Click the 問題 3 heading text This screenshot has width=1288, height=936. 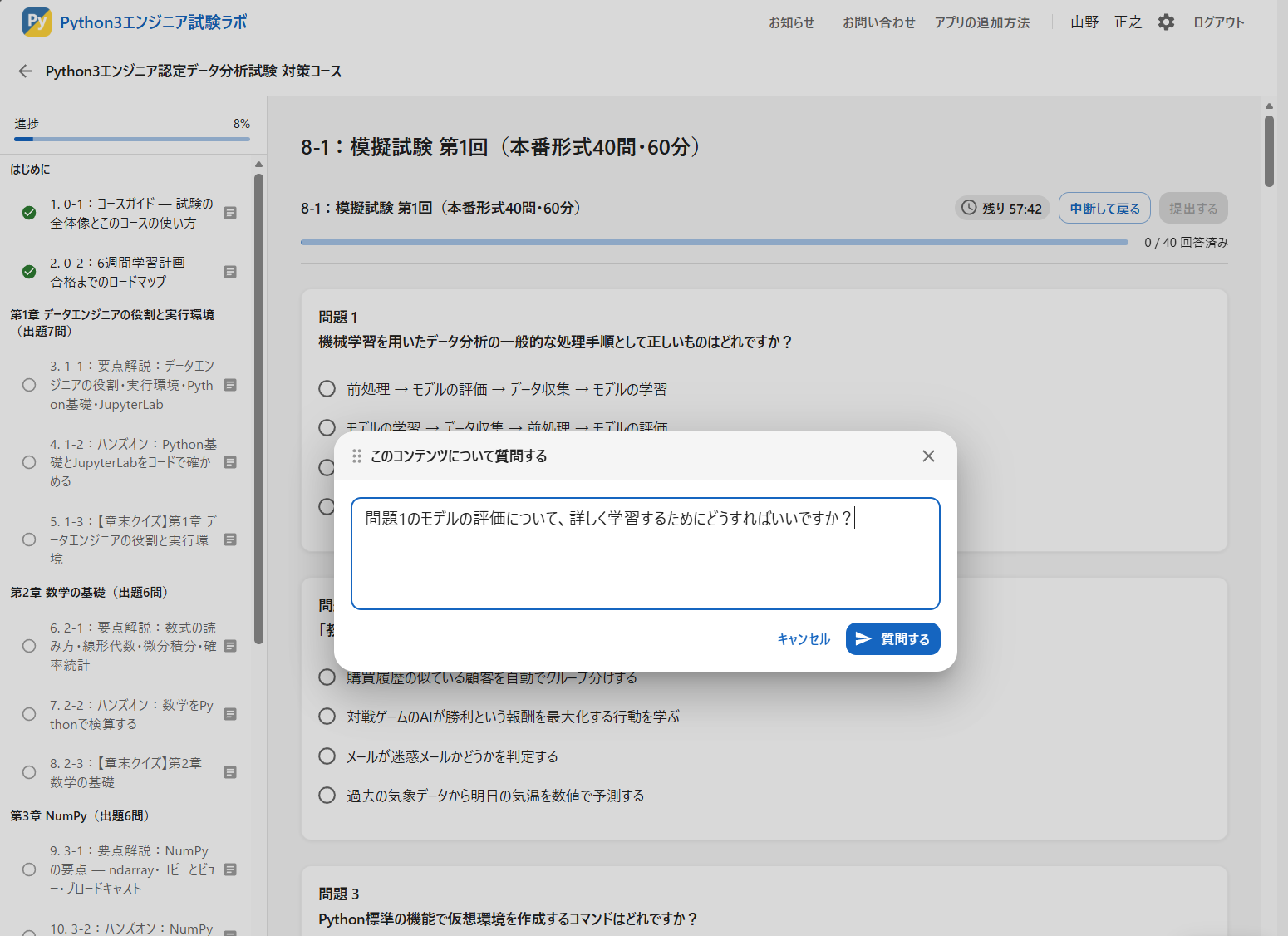[339, 894]
